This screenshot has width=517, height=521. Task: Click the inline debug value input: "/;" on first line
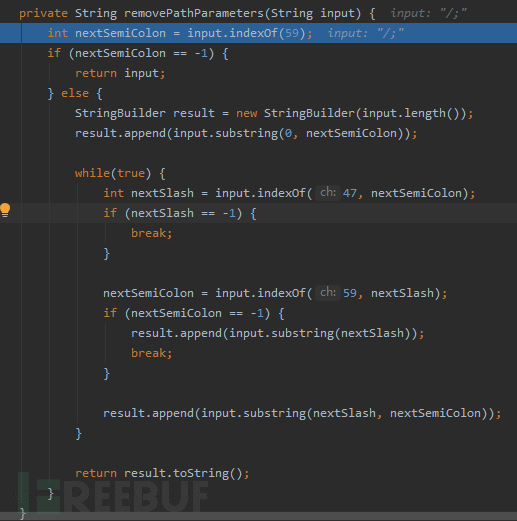click(x=429, y=13)
